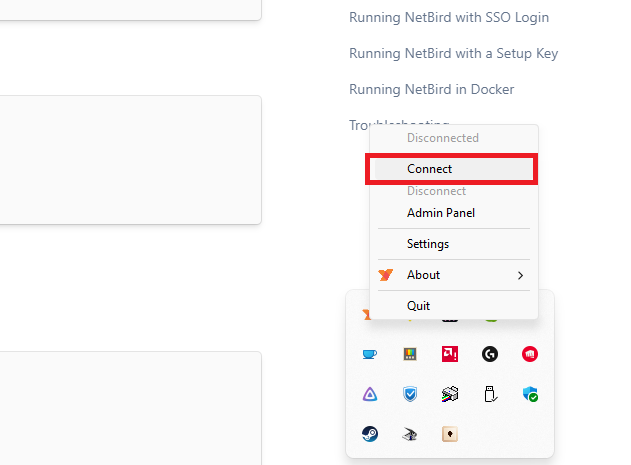Follow the Running NetBird in Docker link
The image size is (631, 465).
pos(431,89)
